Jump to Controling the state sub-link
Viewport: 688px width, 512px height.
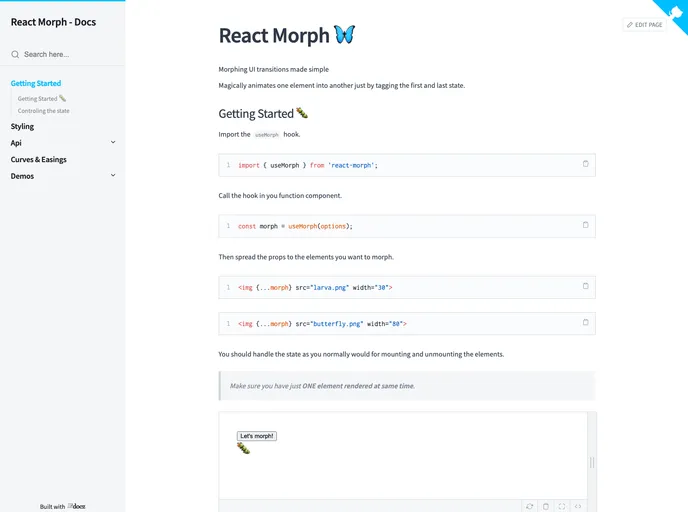point(43,111)
